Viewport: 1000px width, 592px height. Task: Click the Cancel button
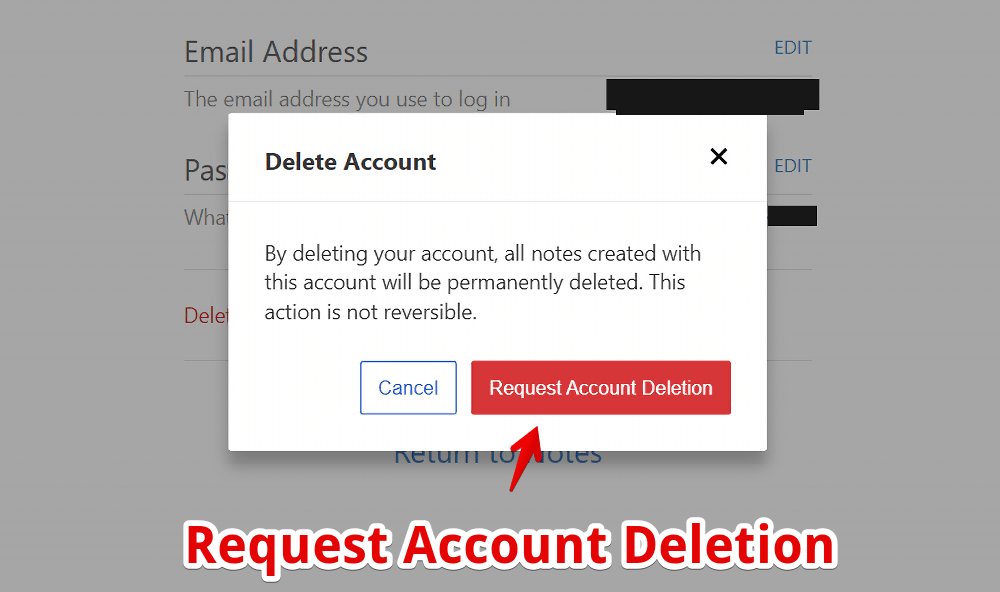pyautogui.click(x=408, y=387)
